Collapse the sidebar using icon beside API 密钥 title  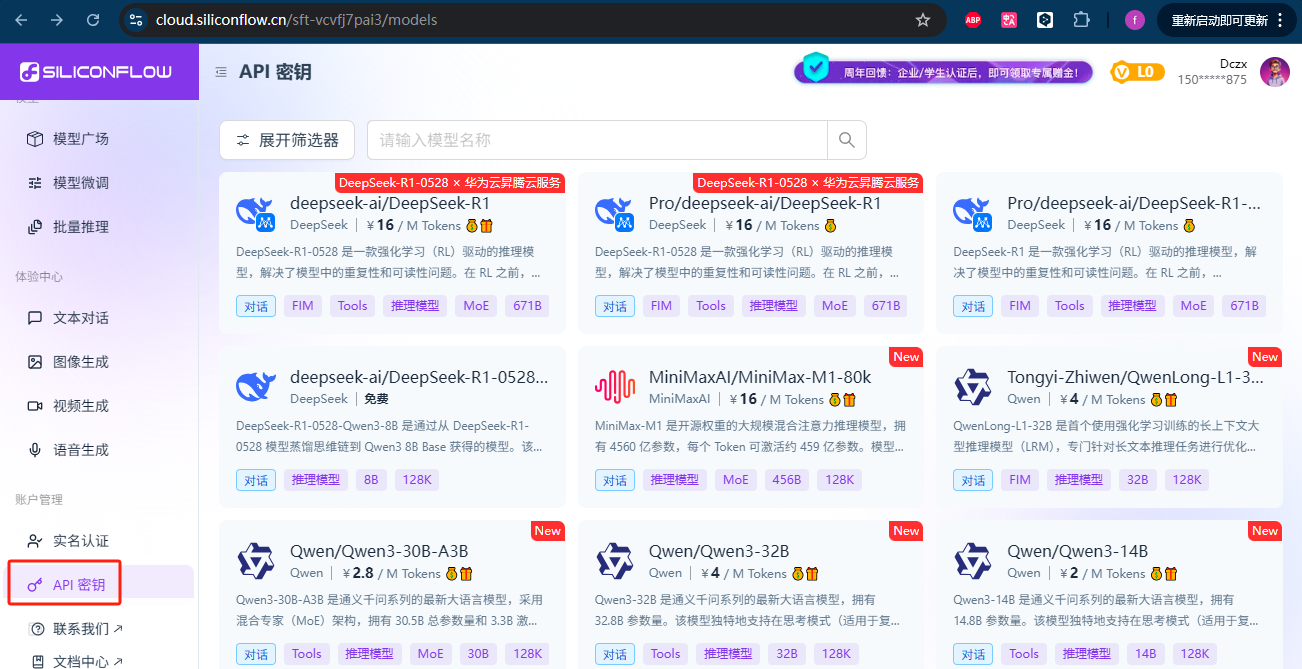[x=219, y=71]
